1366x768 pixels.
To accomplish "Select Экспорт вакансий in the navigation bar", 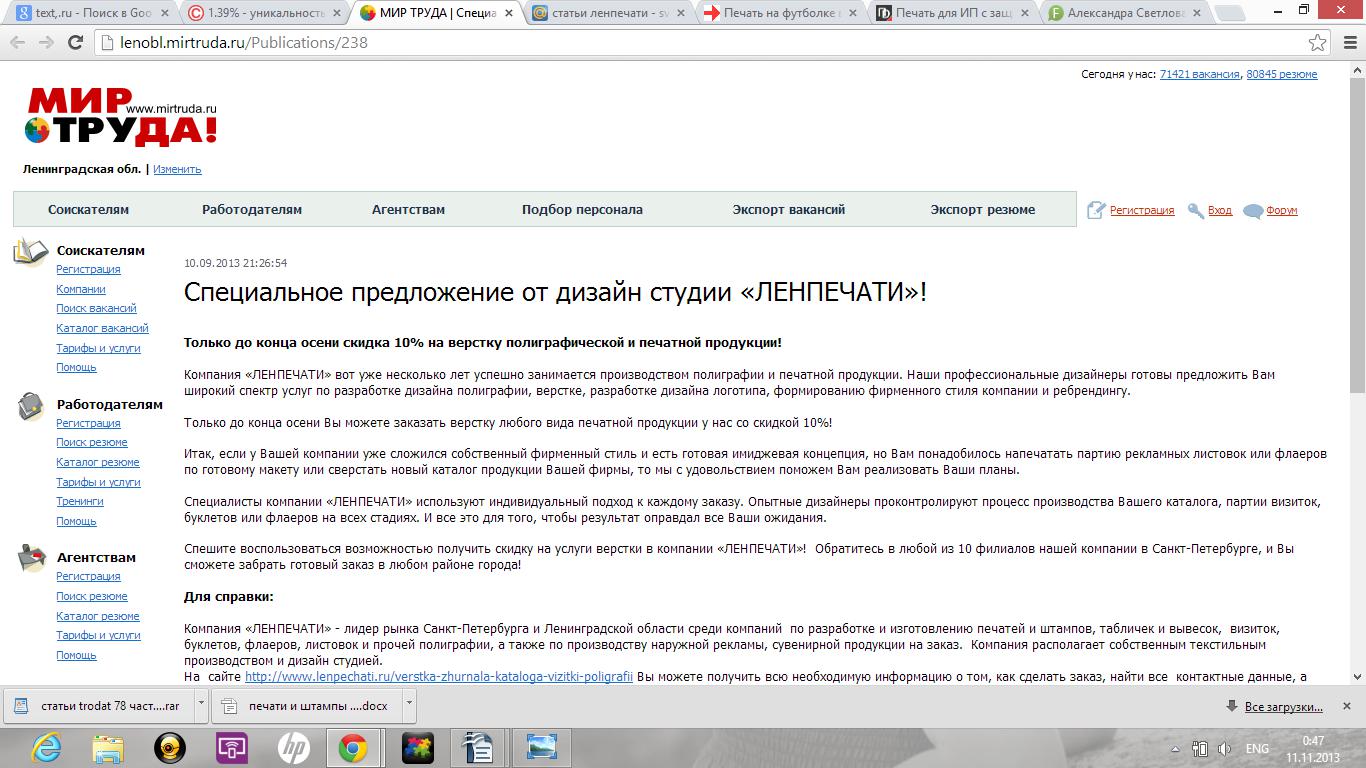I will coord(789,210).
